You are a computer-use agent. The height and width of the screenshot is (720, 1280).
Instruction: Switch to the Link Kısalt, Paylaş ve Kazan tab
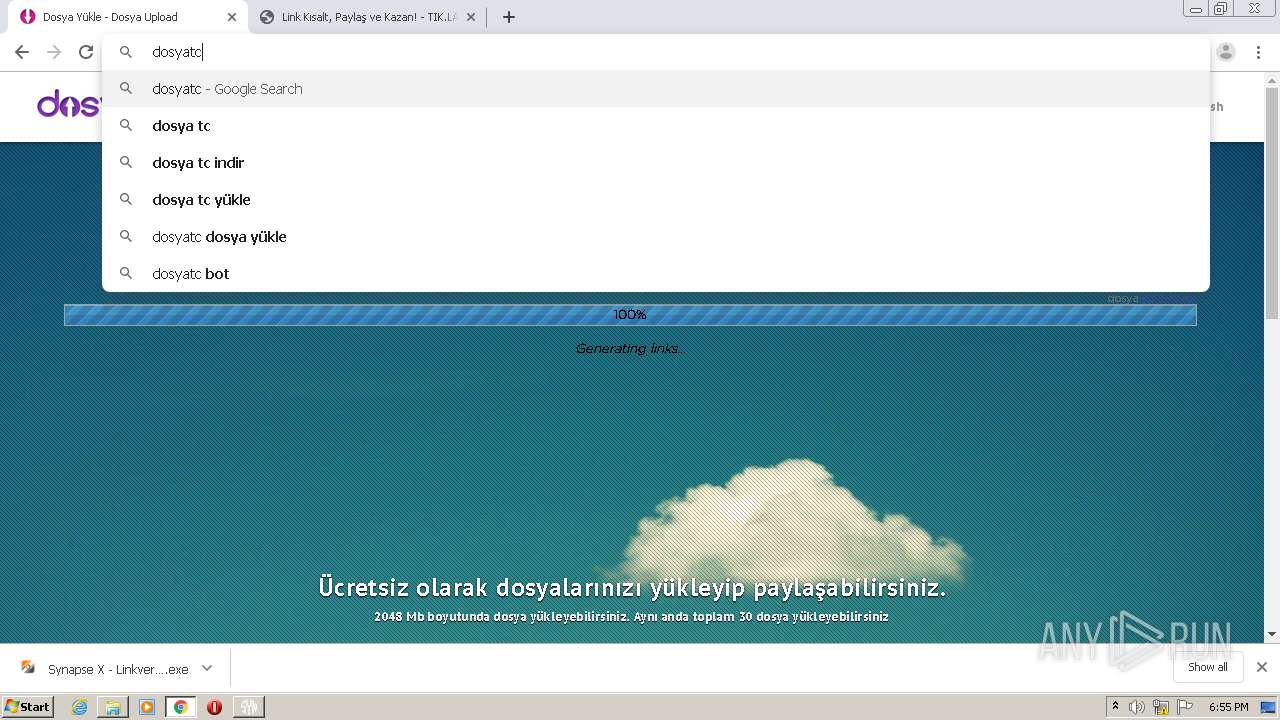click(368, 17)
